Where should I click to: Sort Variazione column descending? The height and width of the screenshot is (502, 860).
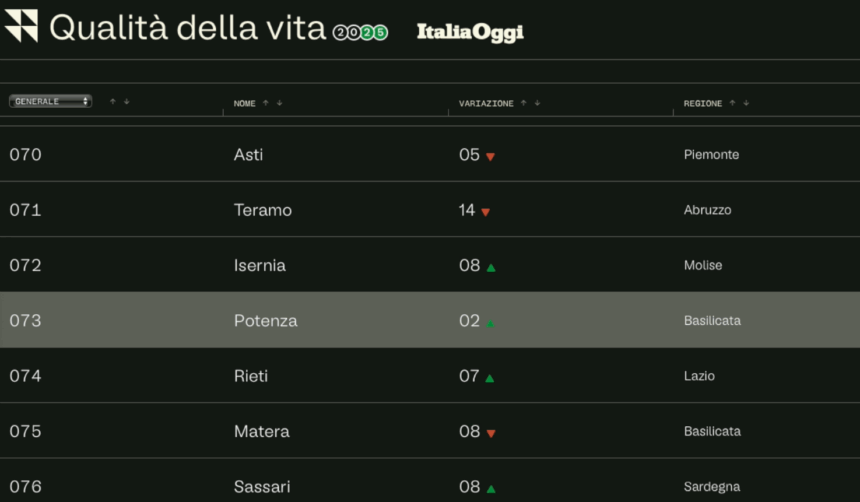[x=538, y=103]
